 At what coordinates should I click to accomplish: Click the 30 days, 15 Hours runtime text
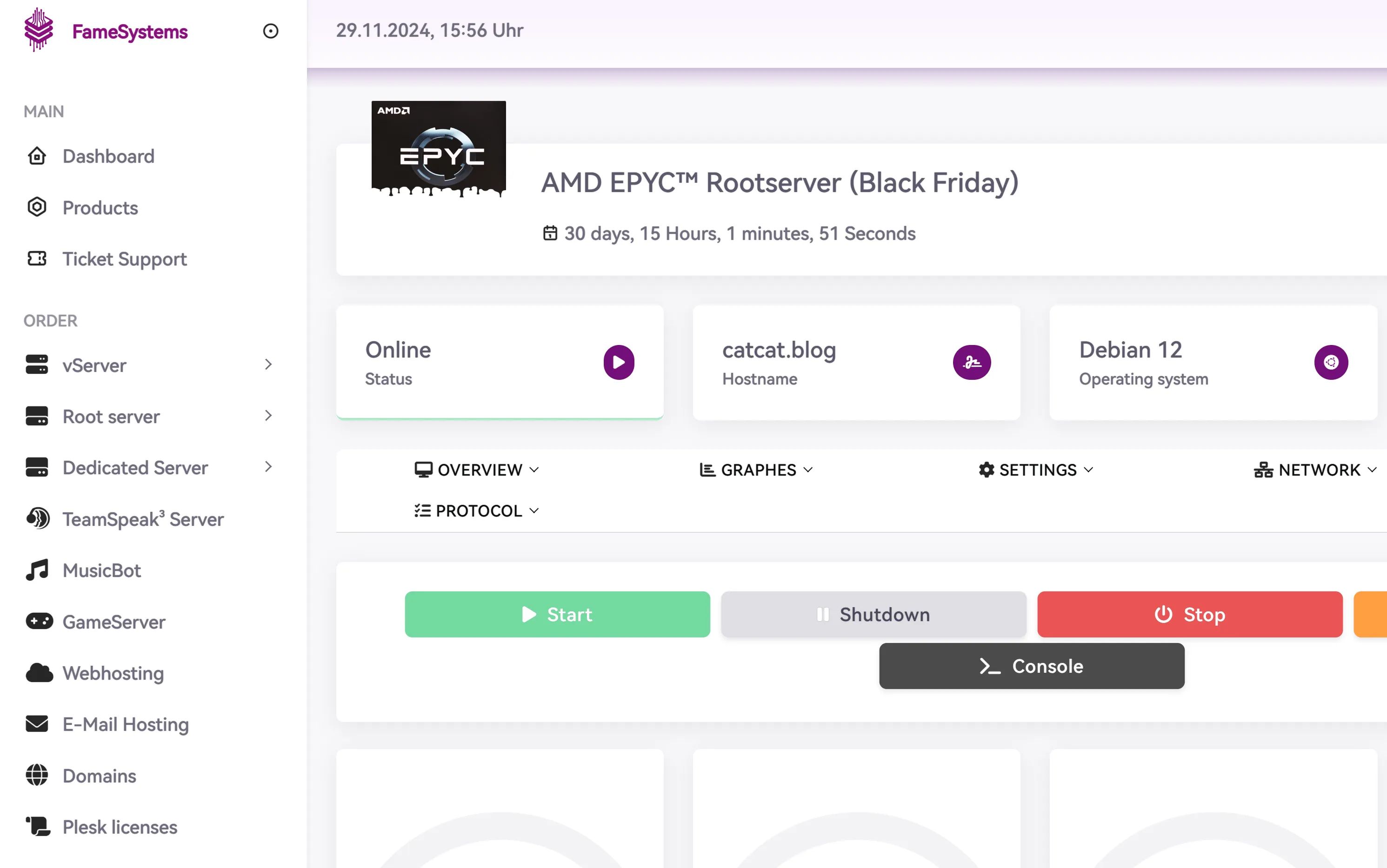pyautogui.click(x=740, y=233)
